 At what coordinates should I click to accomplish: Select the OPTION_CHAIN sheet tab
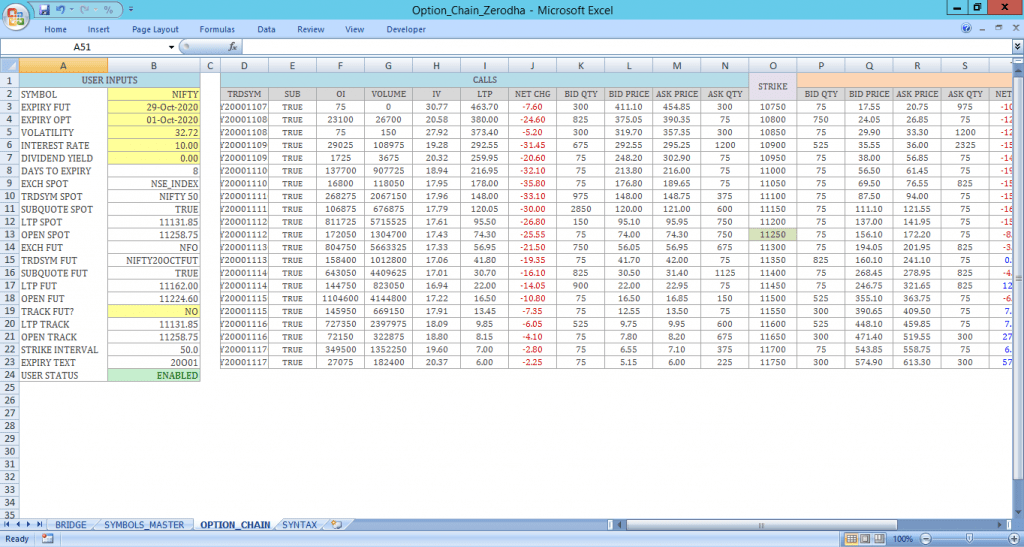coord(235,525)
